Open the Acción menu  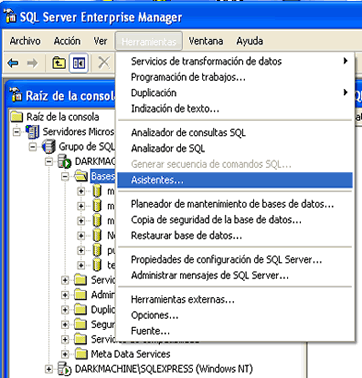67,41
